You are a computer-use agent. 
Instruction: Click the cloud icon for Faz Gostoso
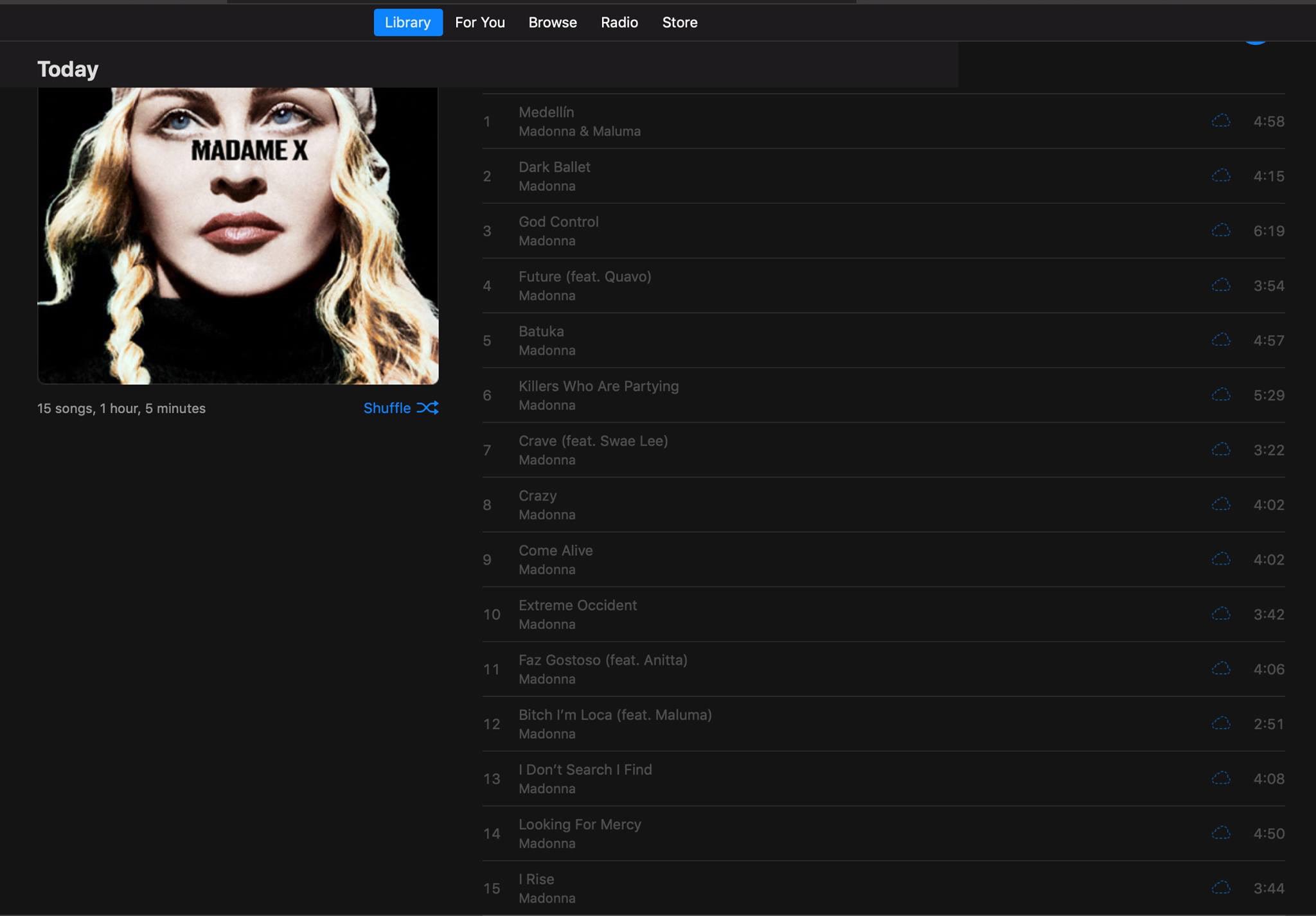1221,669
